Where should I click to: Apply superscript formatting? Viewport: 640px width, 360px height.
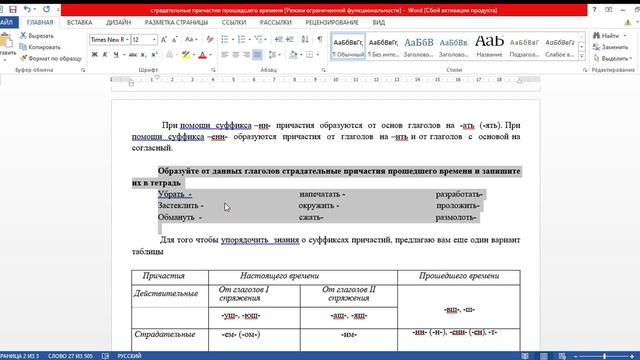point(154,55)
